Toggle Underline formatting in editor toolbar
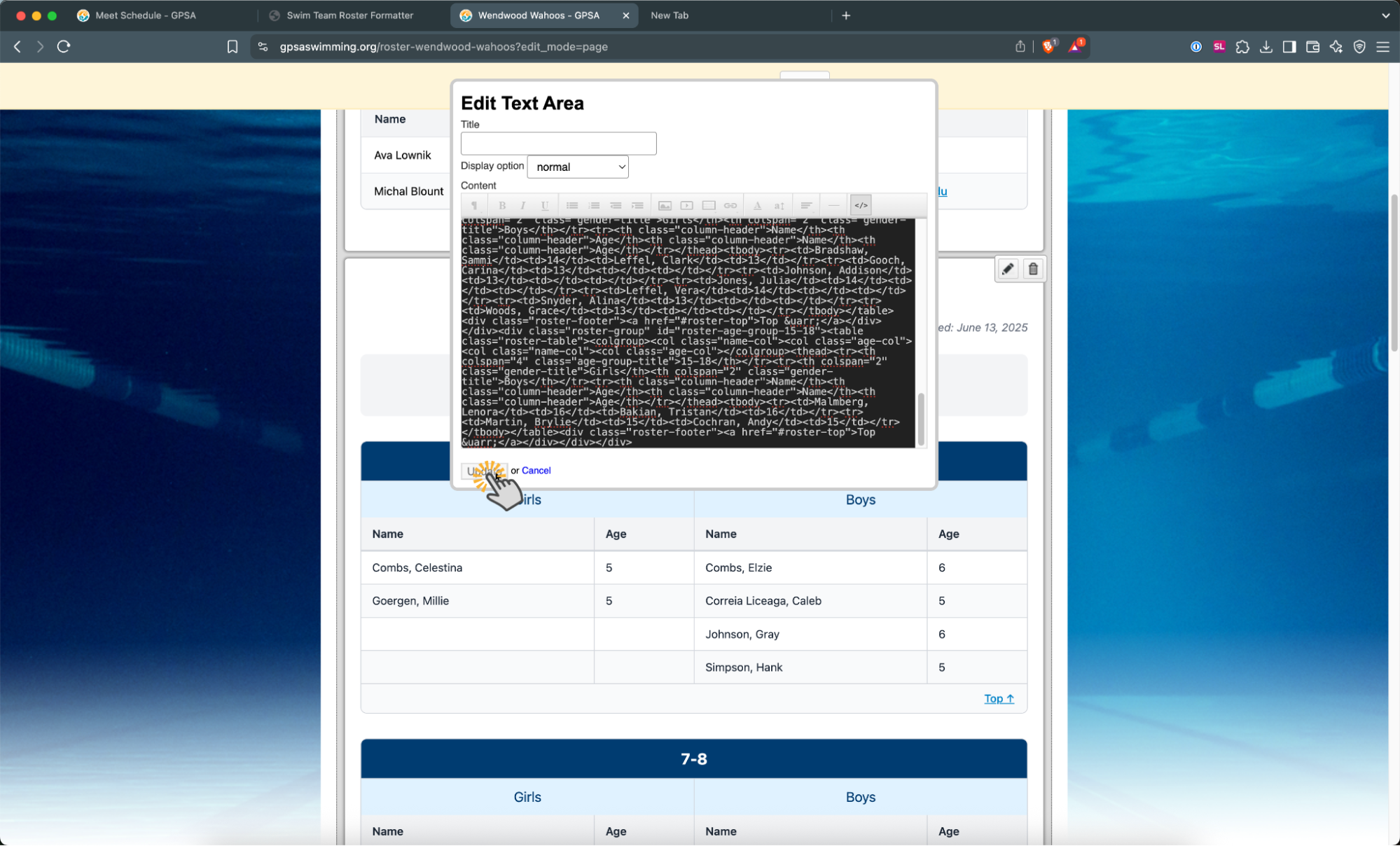1400x846 pixels. pos(544,205)
